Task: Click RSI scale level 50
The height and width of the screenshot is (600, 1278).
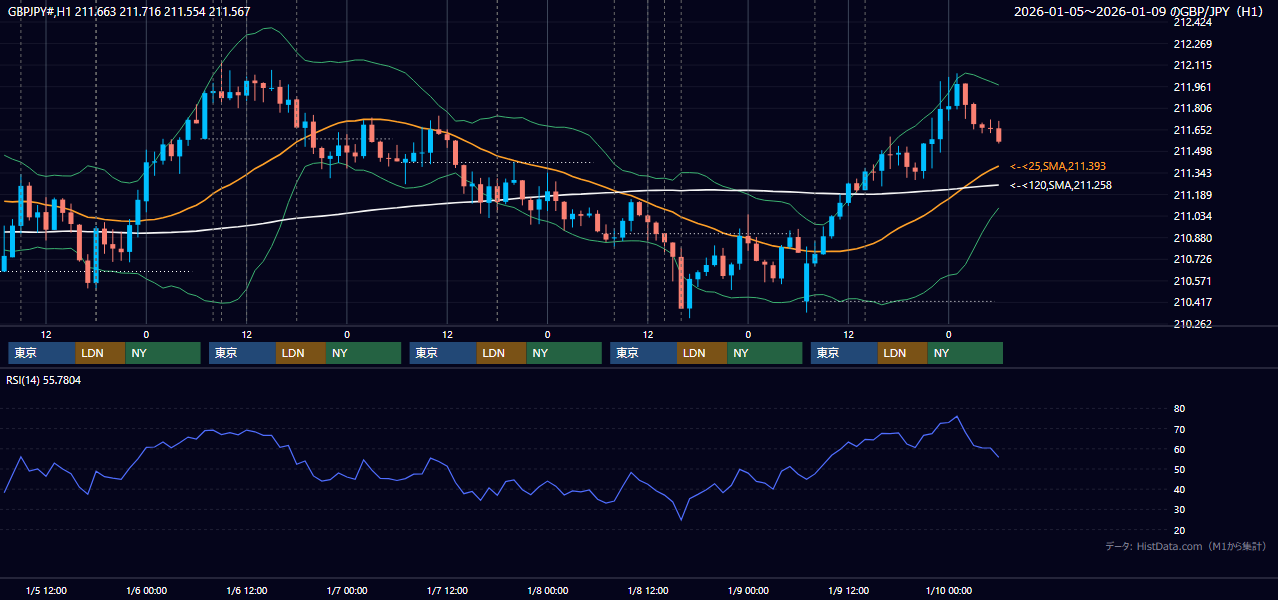Action: [x=1179, y=469]
